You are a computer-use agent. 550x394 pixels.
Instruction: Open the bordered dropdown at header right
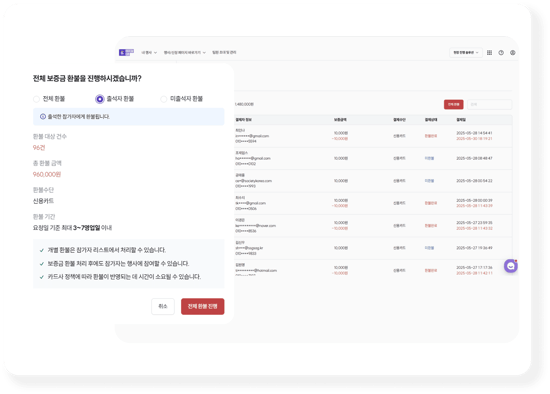[466, 53]
